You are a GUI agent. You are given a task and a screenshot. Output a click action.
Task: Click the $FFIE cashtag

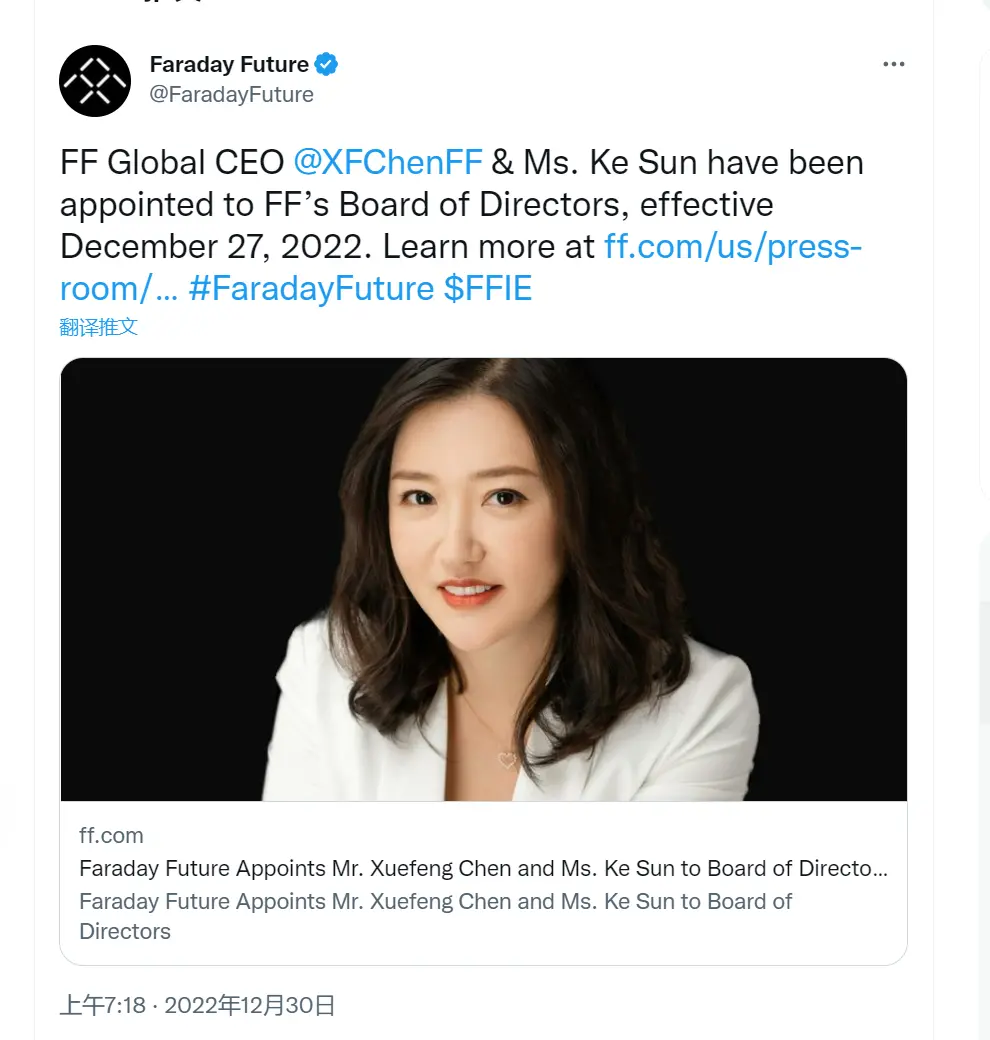(x=488, y=288)
